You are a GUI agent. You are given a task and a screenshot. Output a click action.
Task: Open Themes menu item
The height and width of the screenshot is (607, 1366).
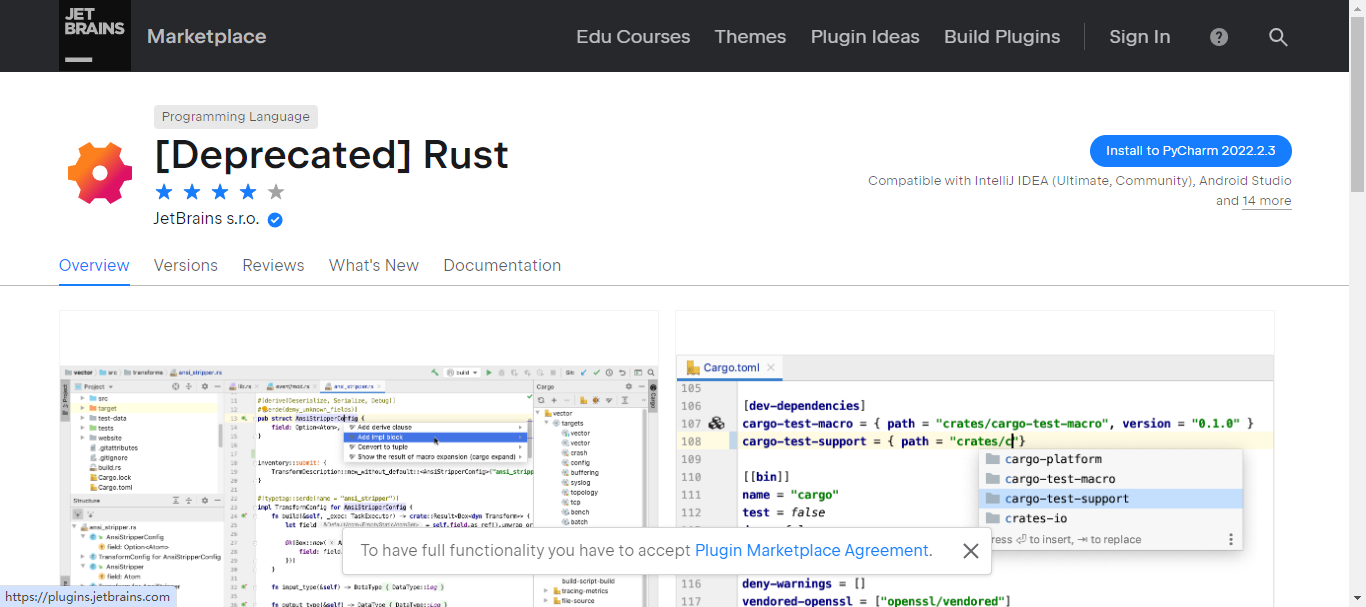(750, 37)
